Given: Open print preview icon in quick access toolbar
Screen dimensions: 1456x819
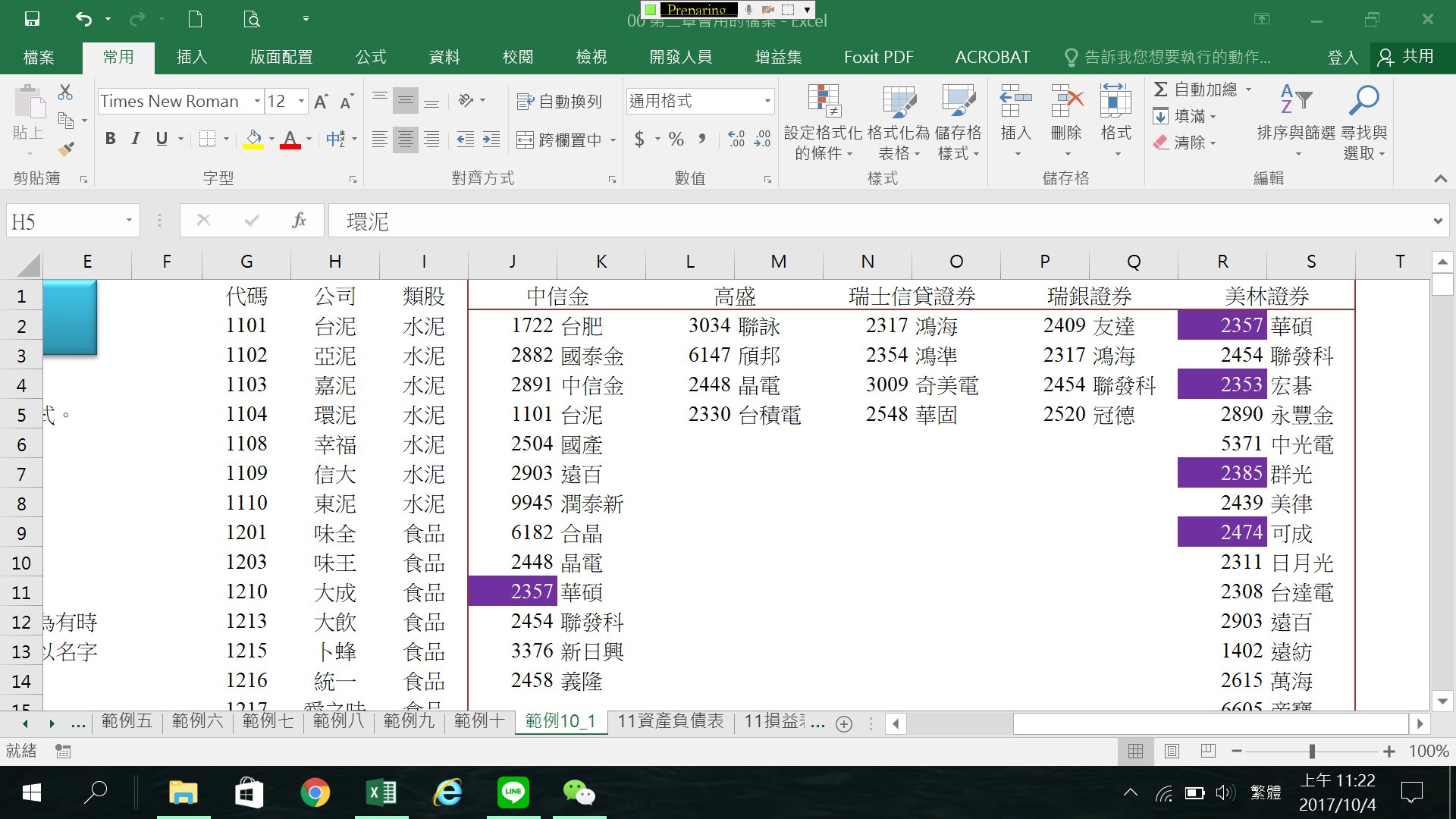Looking at the screenshot, I should coord(252,19).
